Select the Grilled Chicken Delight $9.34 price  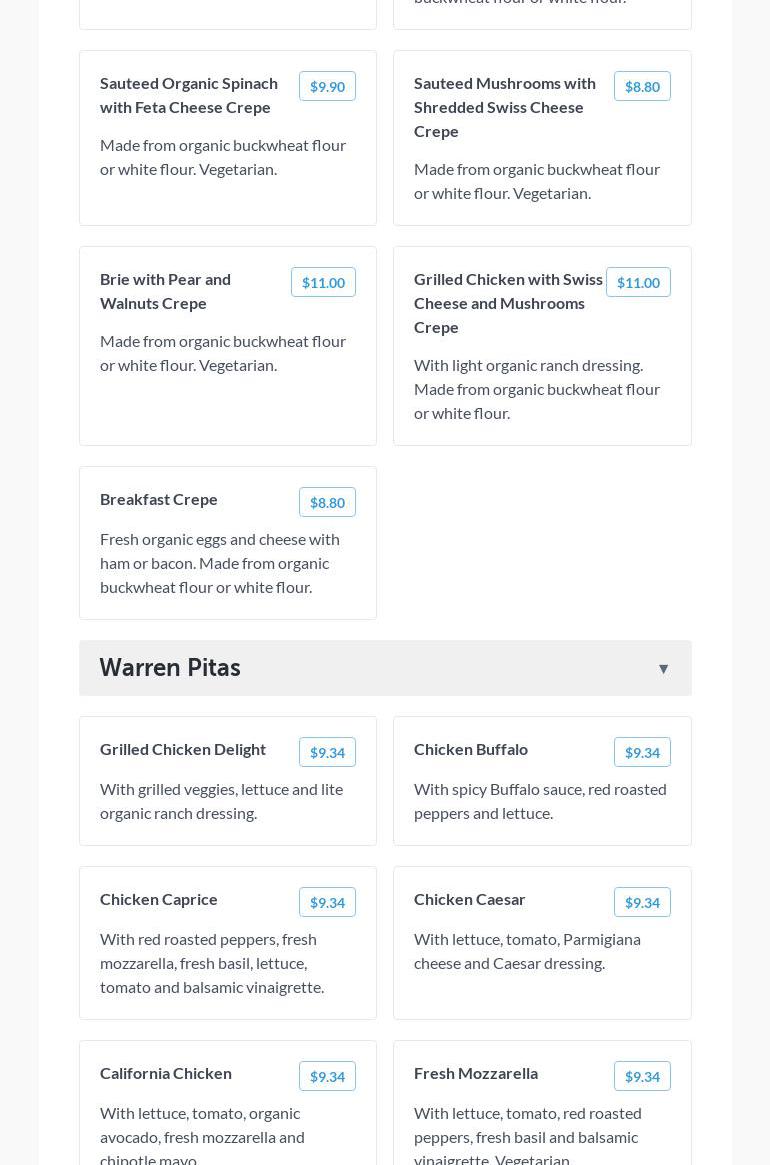[x=327, y=753]
